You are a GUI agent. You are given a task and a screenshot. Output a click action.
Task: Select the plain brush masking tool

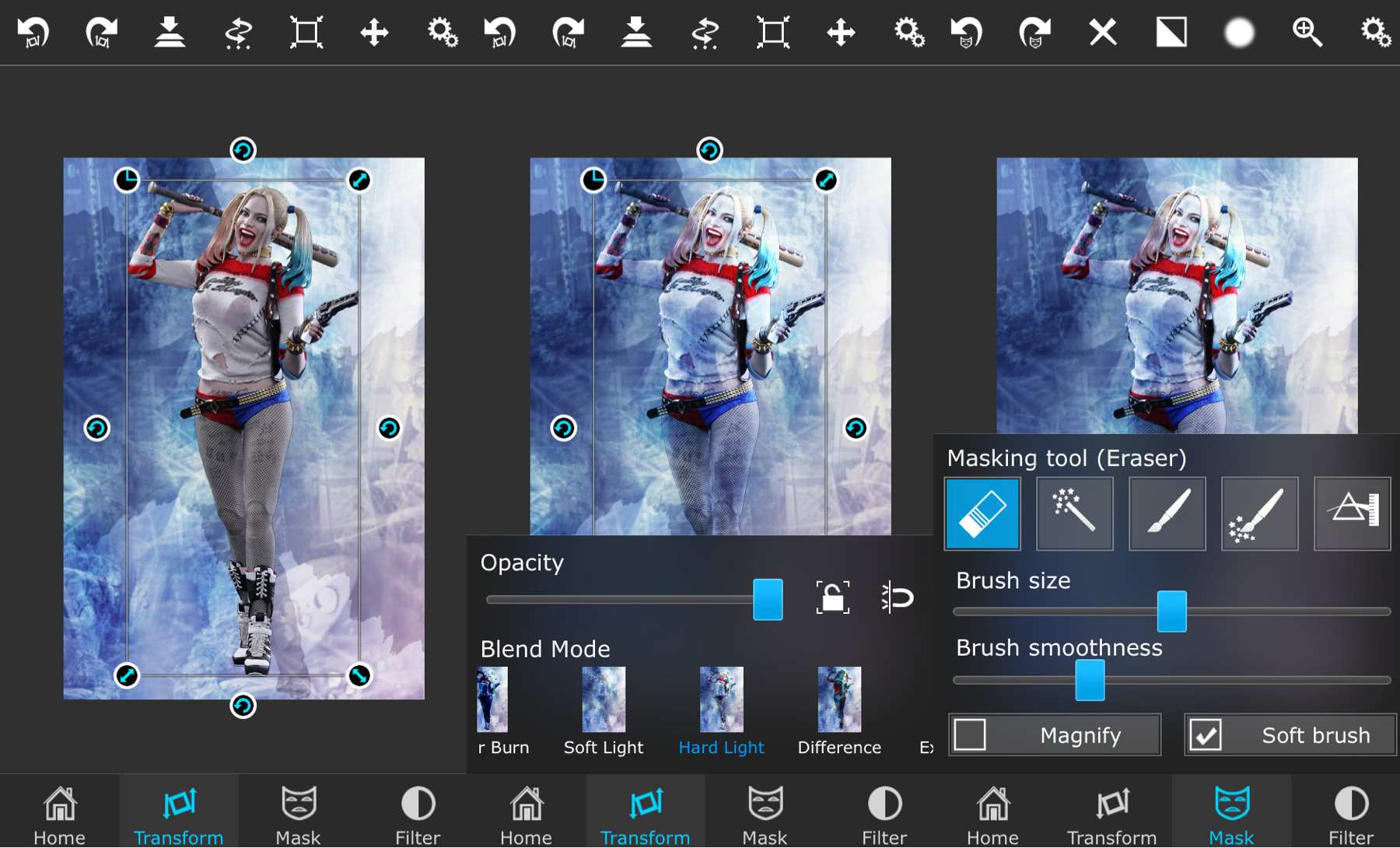[1167, 513]
